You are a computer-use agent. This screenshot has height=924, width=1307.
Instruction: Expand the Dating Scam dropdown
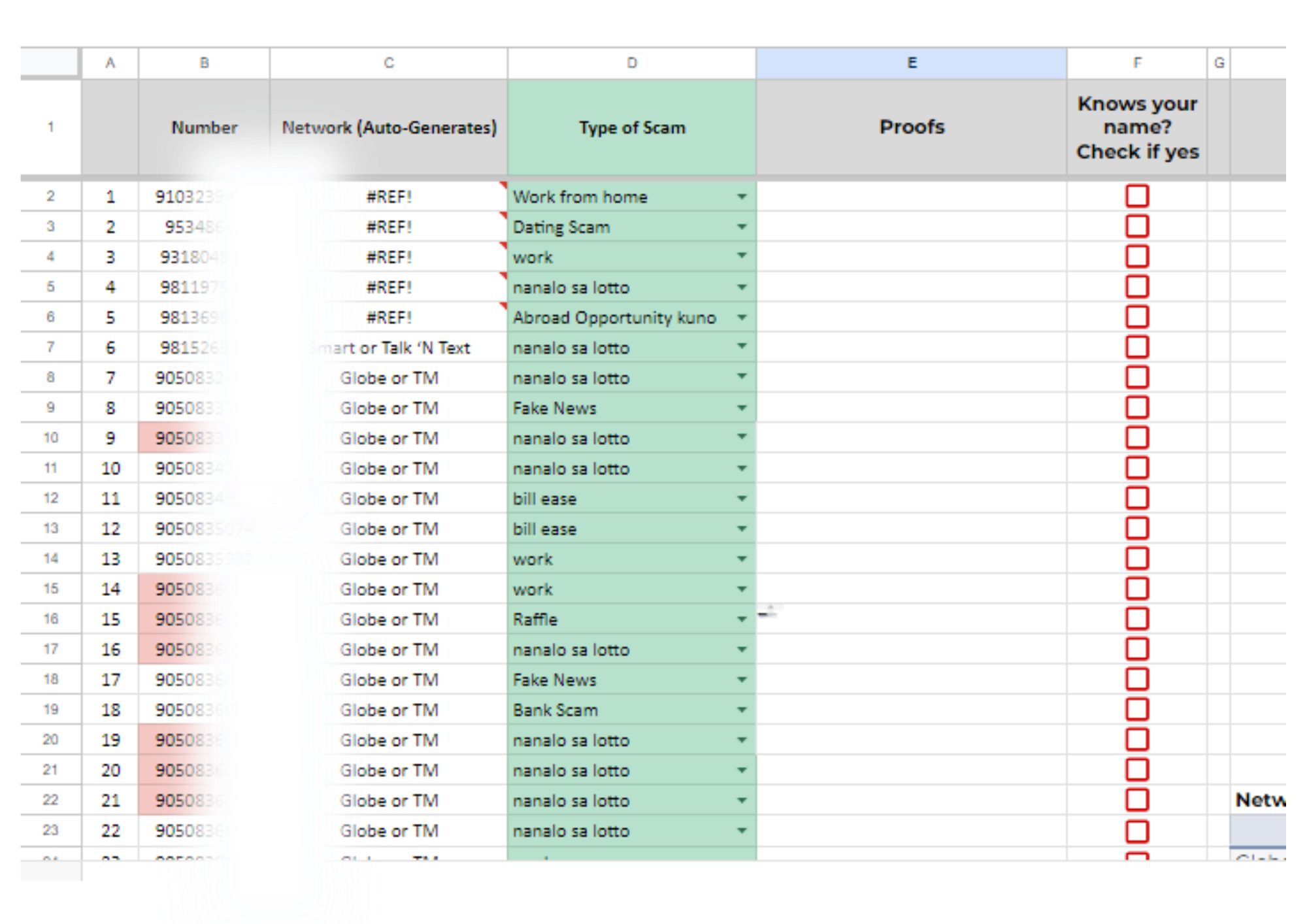(741, 227)
